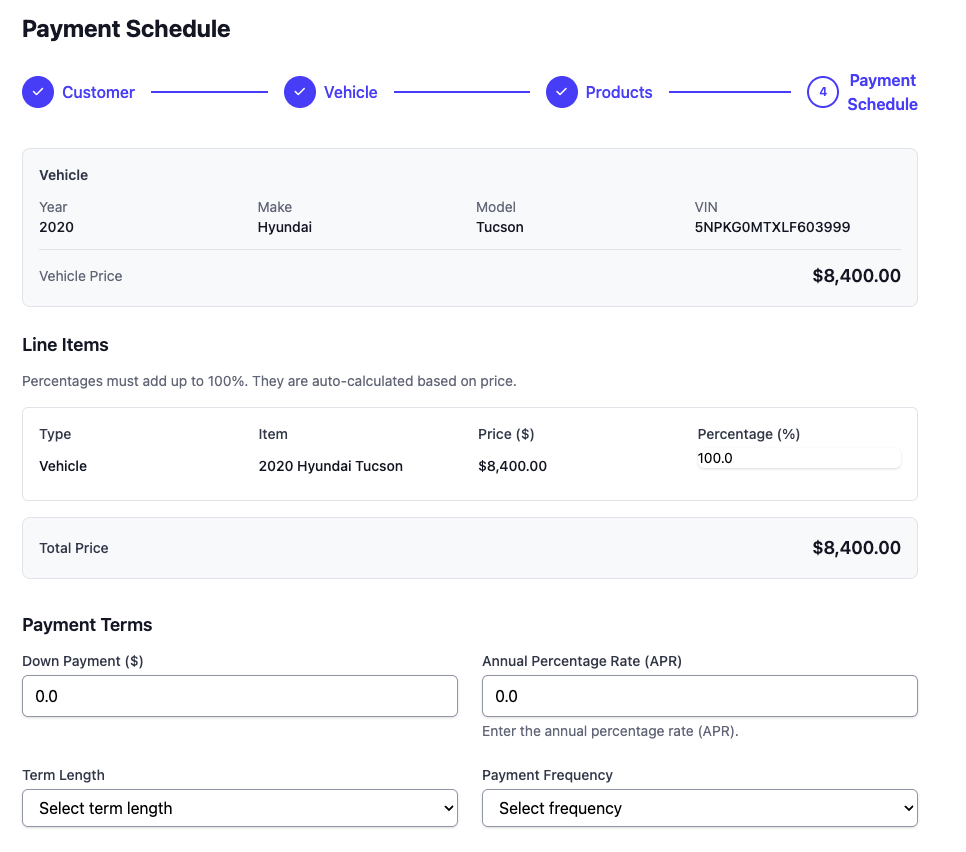Click the Down Payment input field
The image size is (966, 852).
[240, 696]
